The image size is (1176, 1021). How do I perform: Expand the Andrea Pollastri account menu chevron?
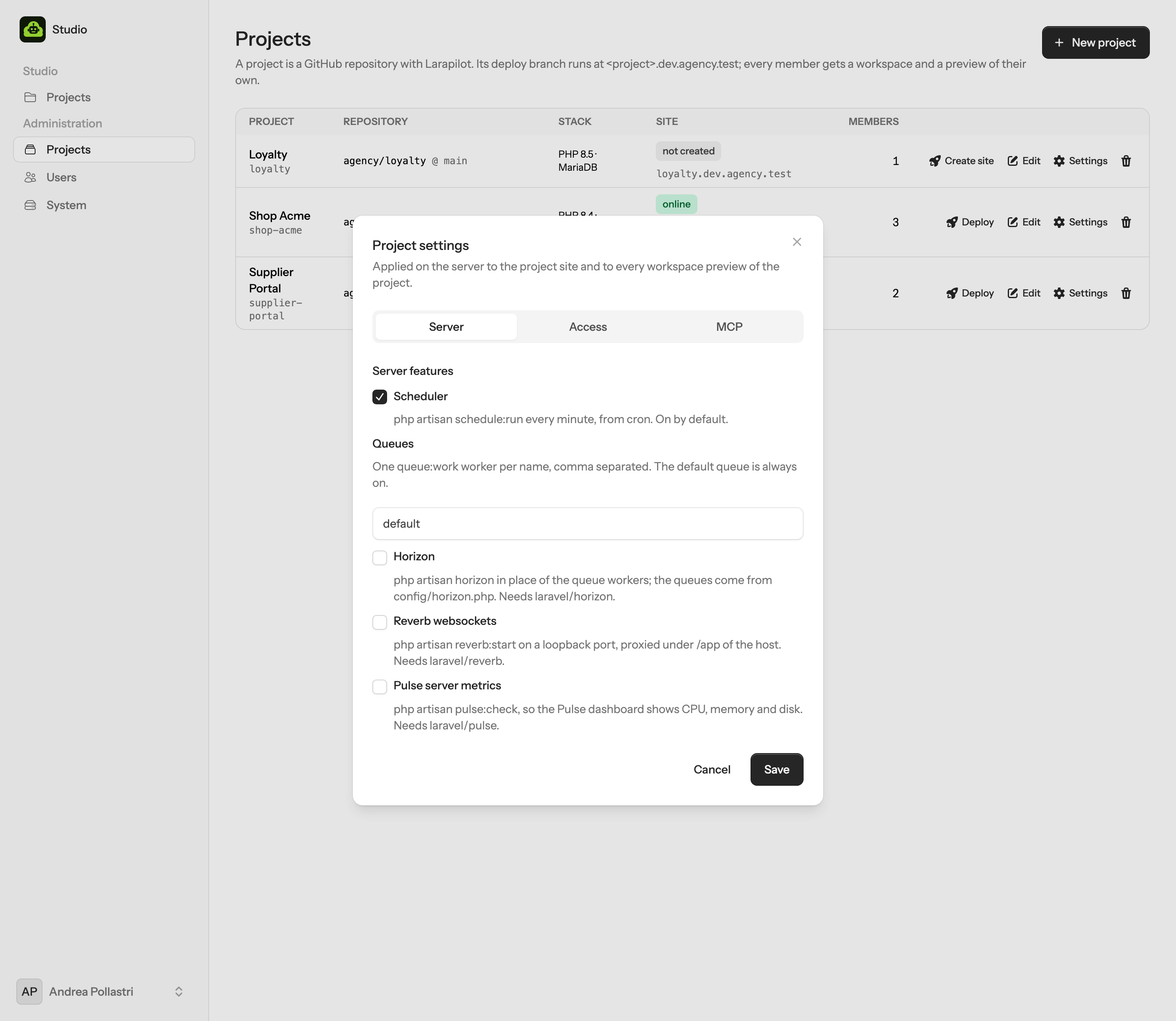178,992
